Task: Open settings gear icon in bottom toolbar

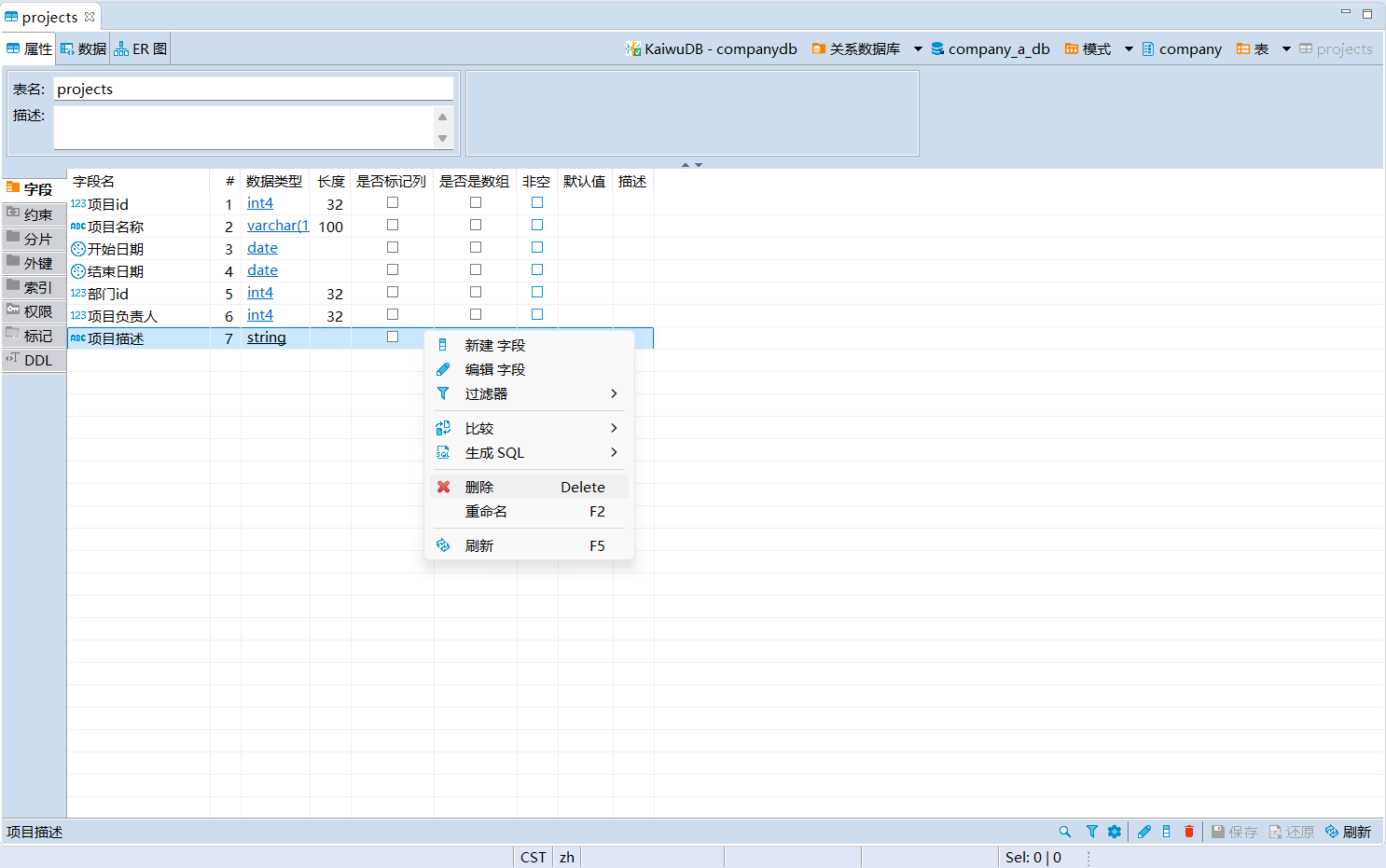Action: click(1114, 832)
